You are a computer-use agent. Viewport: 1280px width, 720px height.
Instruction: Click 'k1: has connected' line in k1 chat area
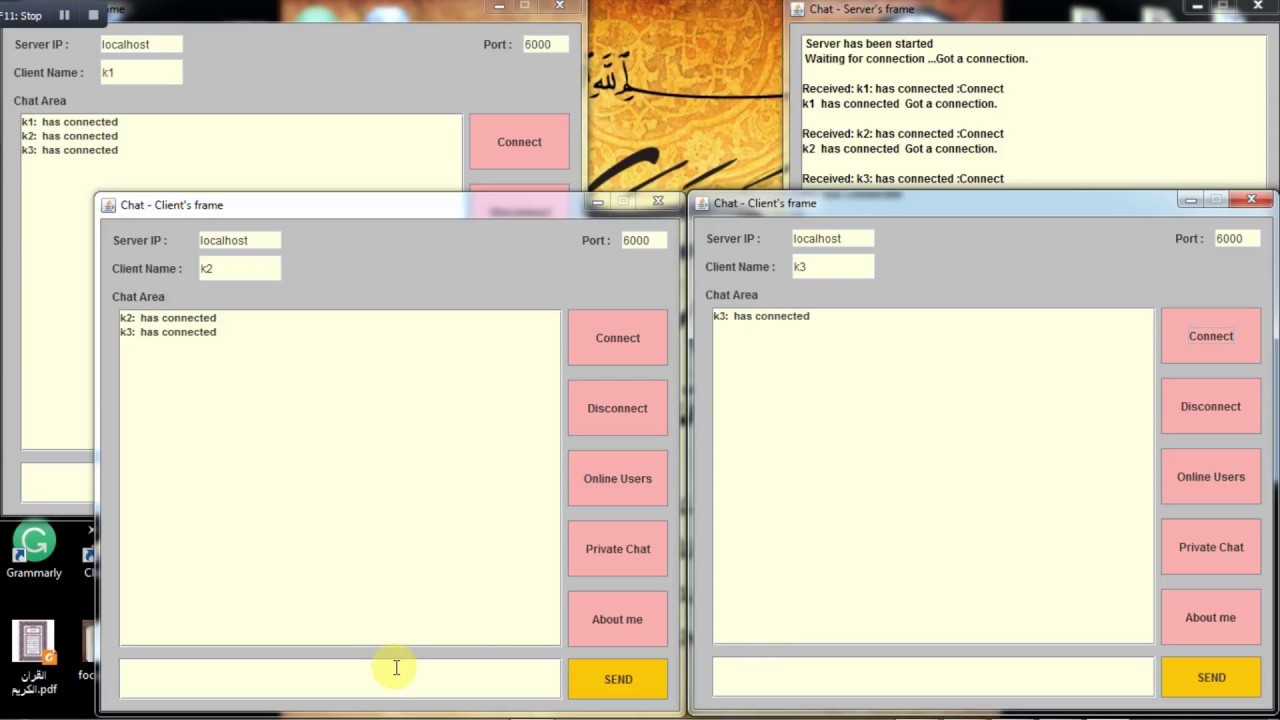70,122
